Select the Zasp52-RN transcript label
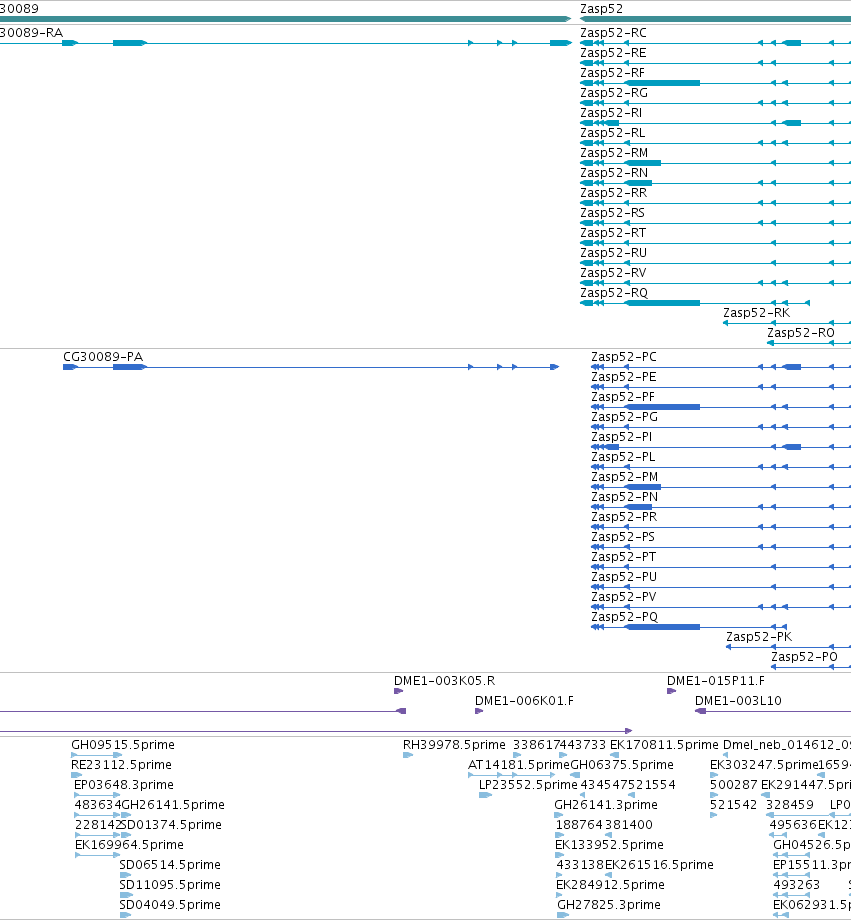851x920 pixels. tap(614, 172)
